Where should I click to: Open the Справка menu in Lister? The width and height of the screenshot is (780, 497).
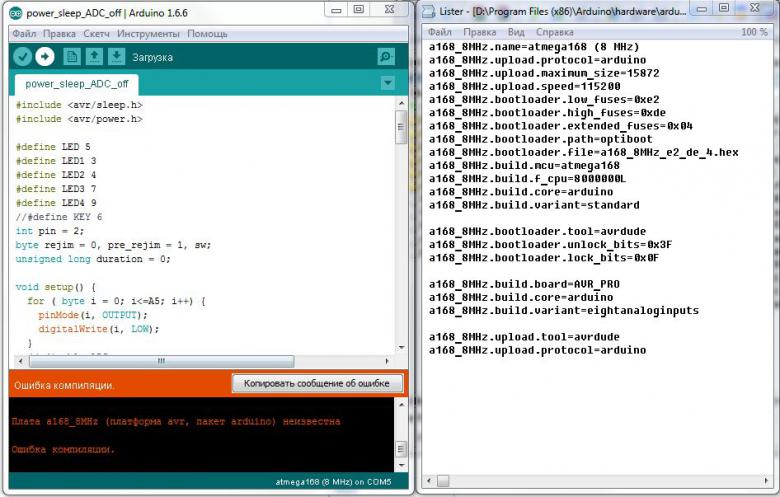tap(555, 32)
